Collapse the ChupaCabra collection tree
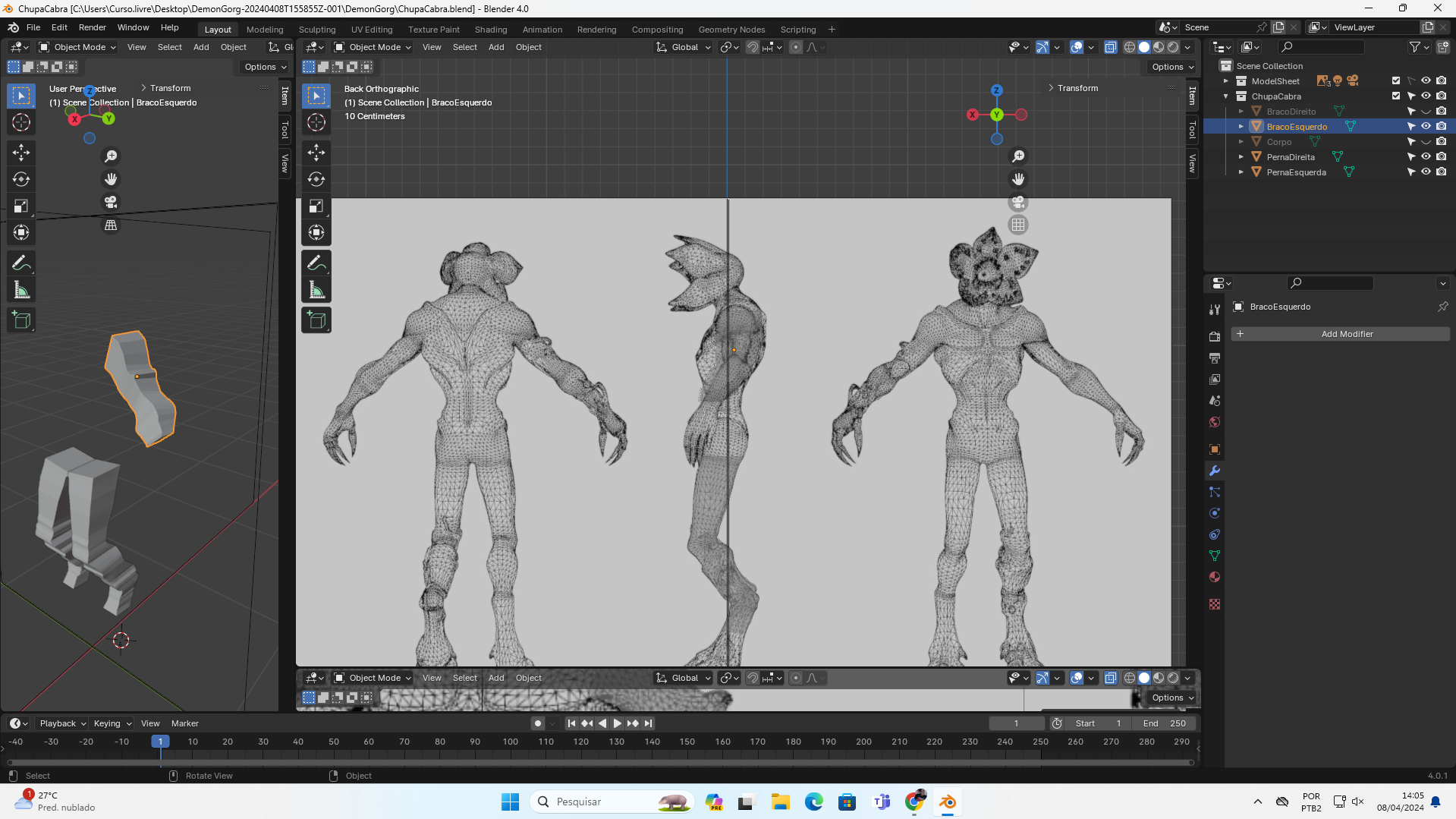1456x819 pixels. (x=1225, y=96)
